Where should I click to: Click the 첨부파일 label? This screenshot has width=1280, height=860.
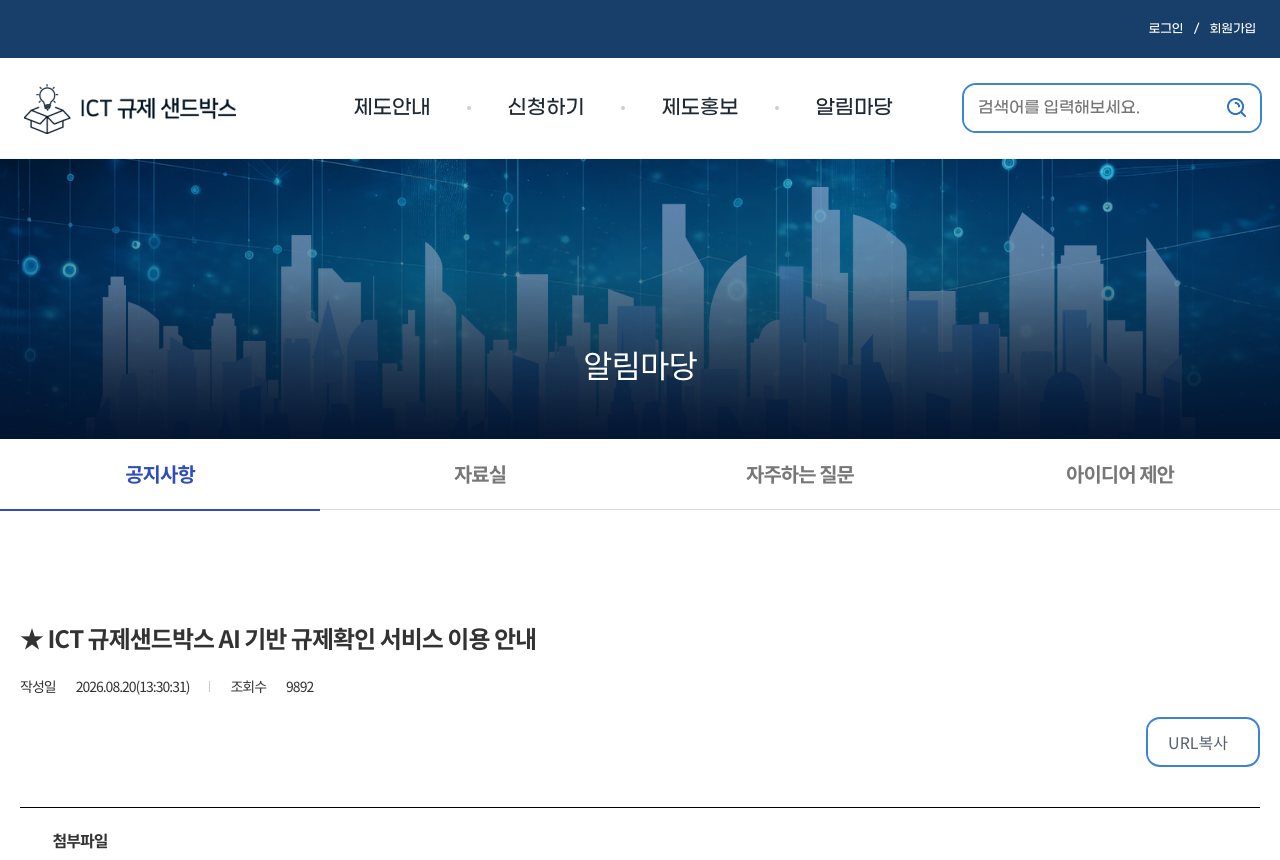(80, 841)
